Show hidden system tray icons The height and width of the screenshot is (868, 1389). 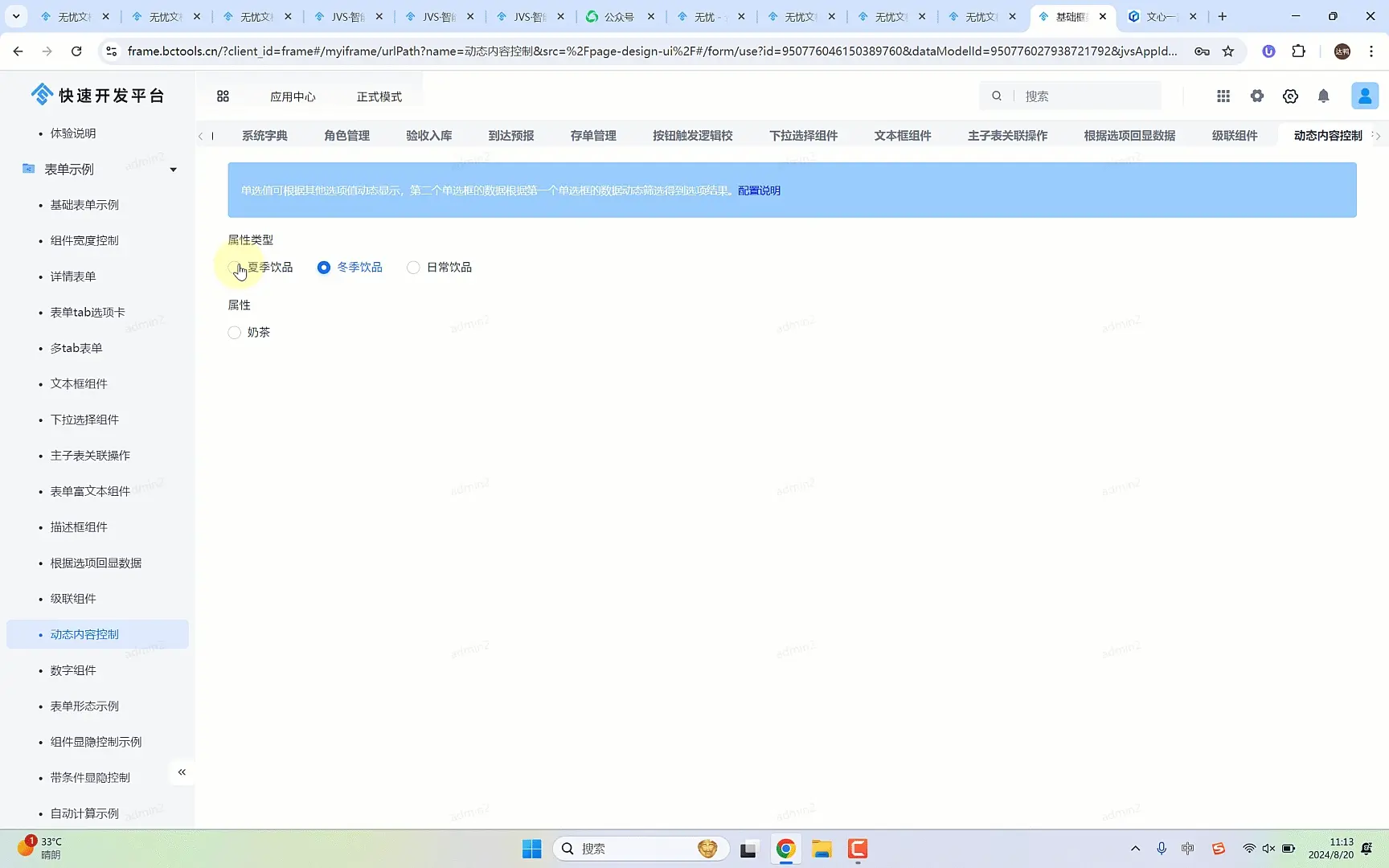coord(1135,849)
